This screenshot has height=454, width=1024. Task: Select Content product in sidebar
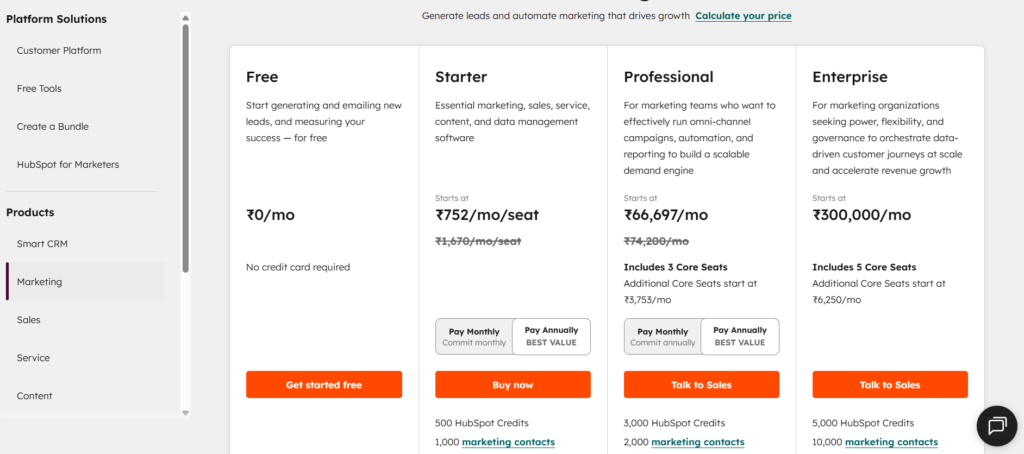click(35, 395)
